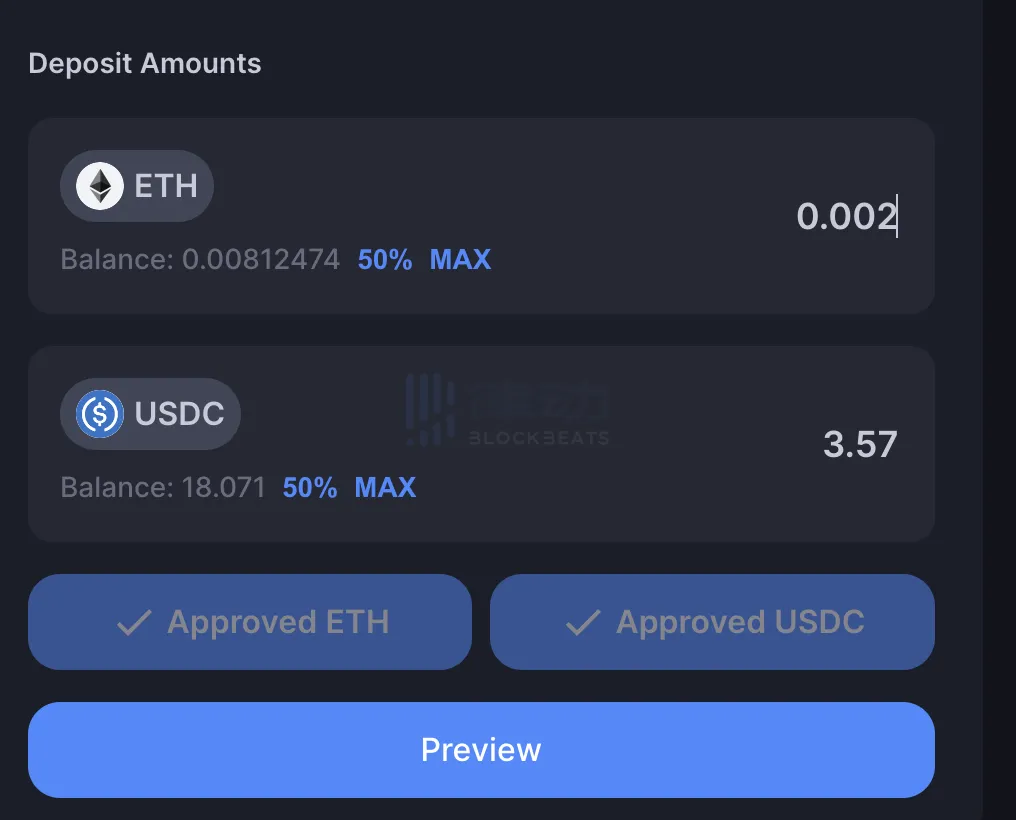Set ETH deposit to 50% of balance

(x=385, y=260)
